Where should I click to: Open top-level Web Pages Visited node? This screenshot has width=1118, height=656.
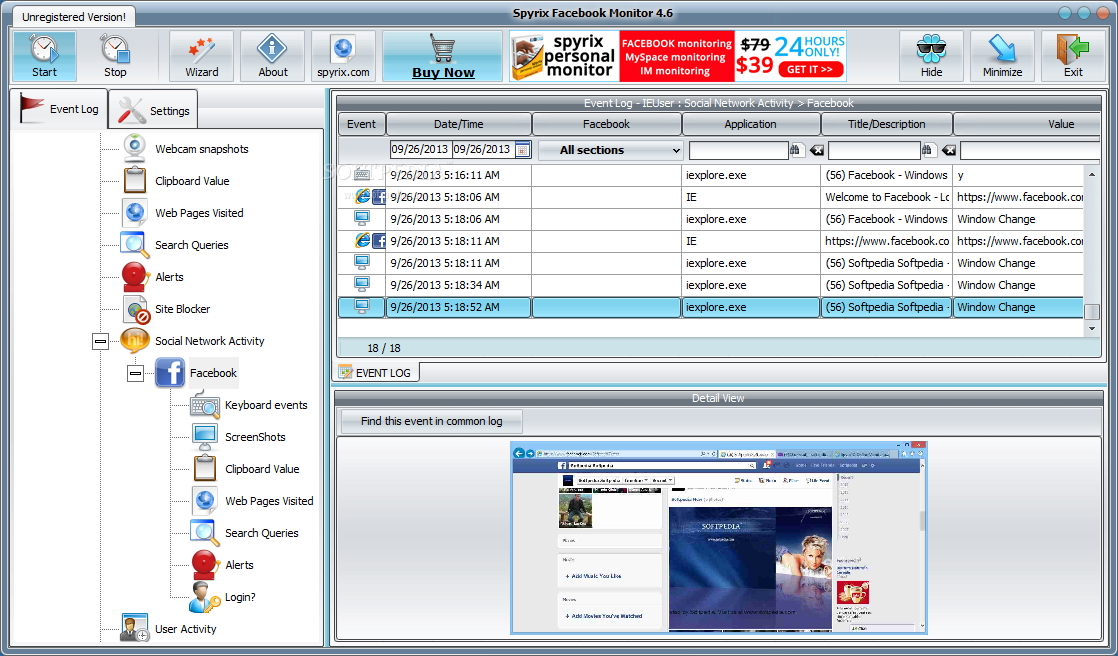(199, 212)
